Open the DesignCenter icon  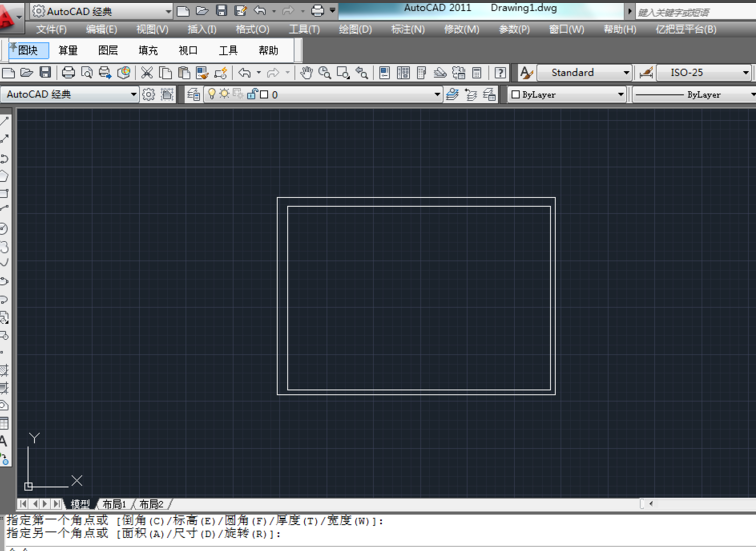point(403,73)
